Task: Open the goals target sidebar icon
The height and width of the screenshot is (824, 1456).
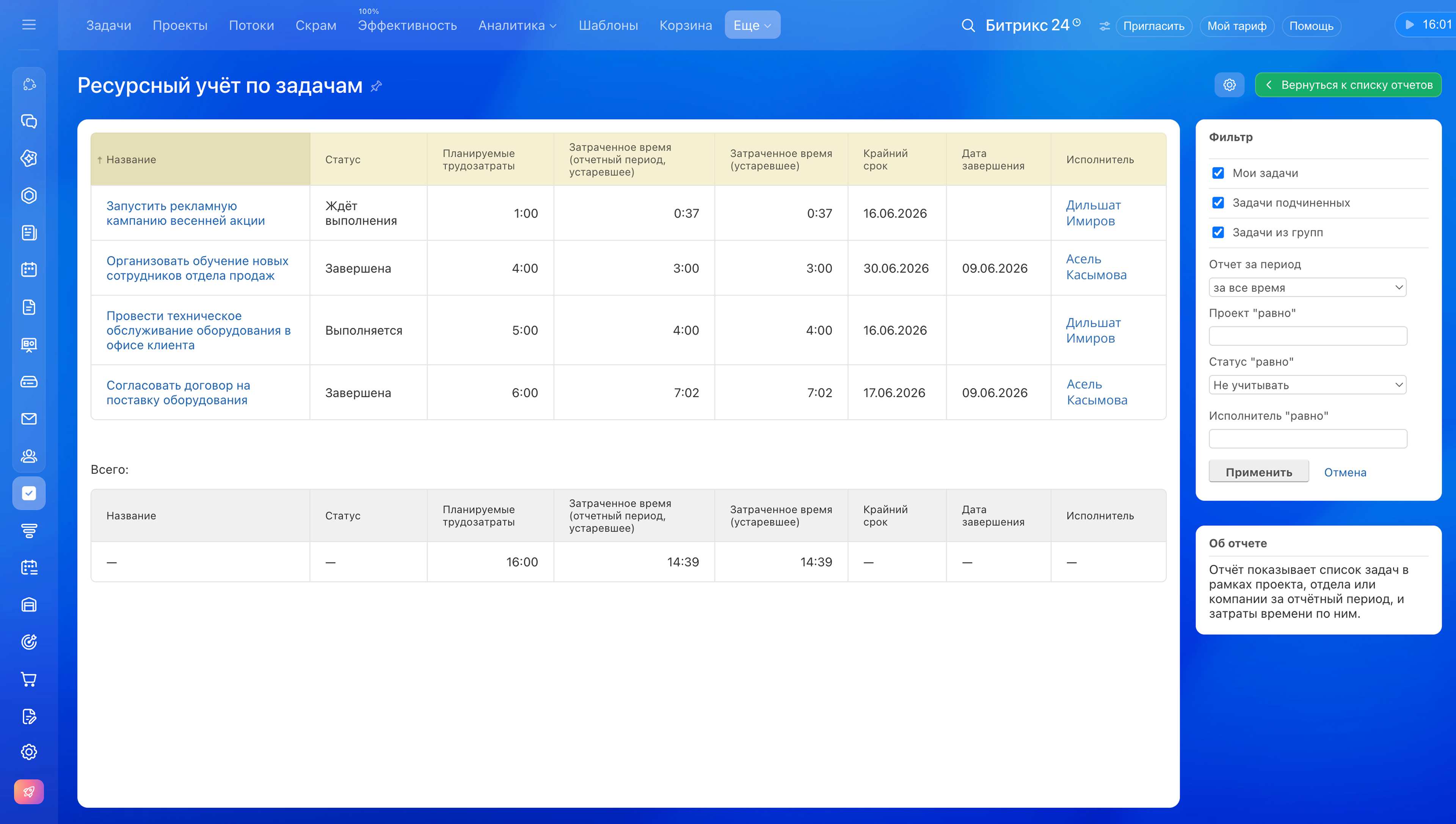Action: [29, 642]
